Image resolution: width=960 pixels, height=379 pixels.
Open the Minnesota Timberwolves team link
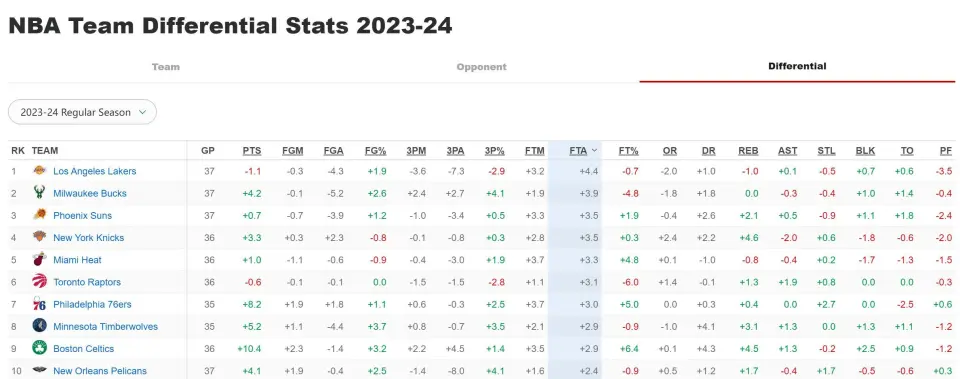point(105,326)
